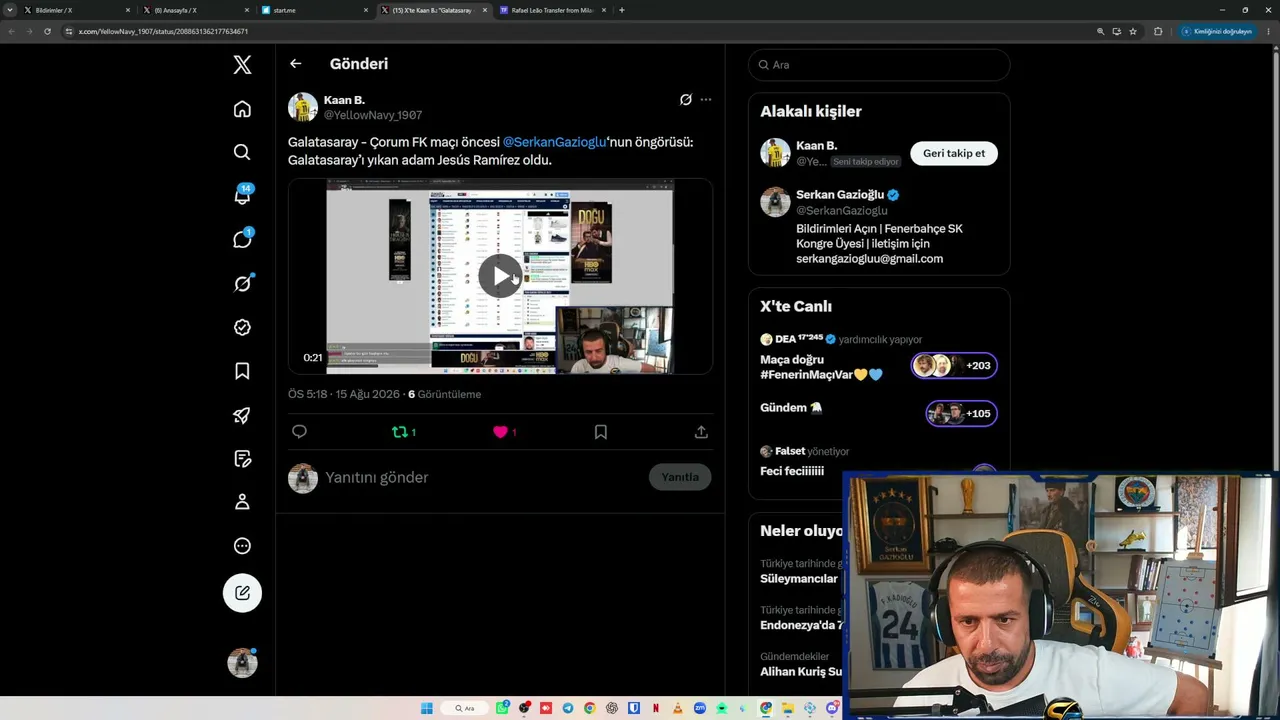Open the rocket icon in sidebar

pyautogui.click(x=242, y=415)
